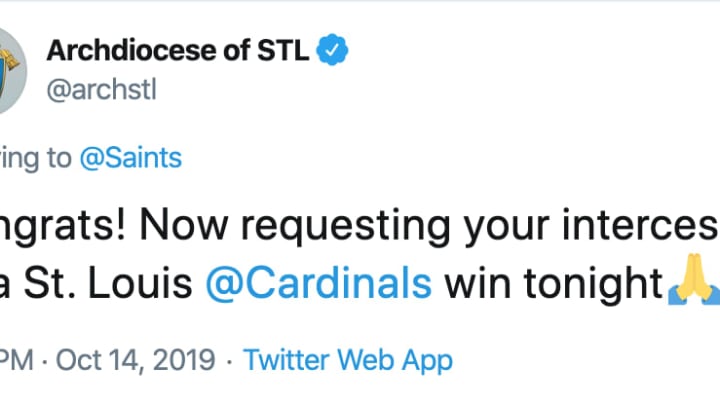720x405 pixels.
Task: Open the @Cardinals mention link
Action: (319, 283)
